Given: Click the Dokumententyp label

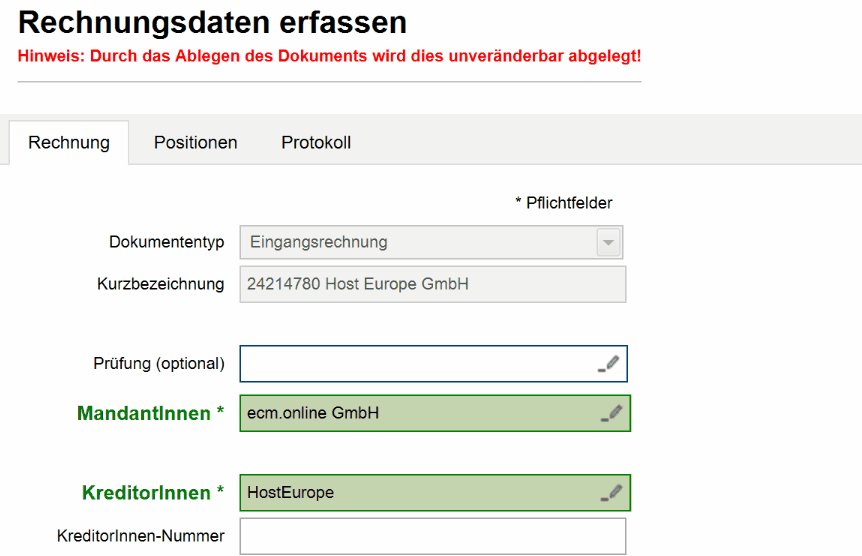Looking at the screenshot, I should pos(166,242).
